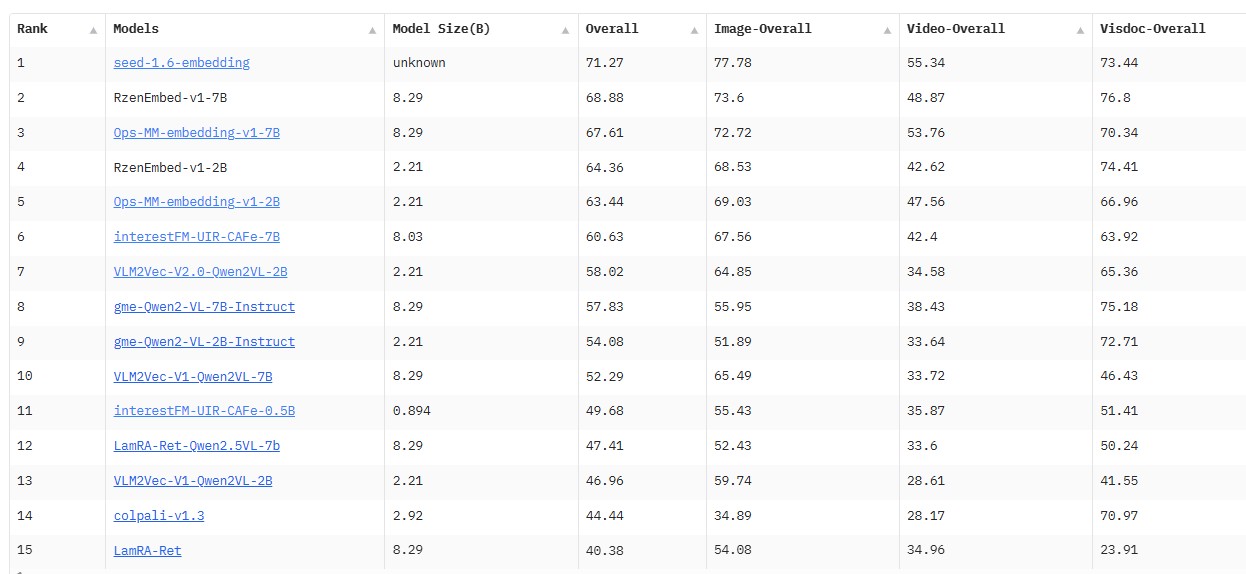Sort table by Rank column arrow

pos(93,30)
